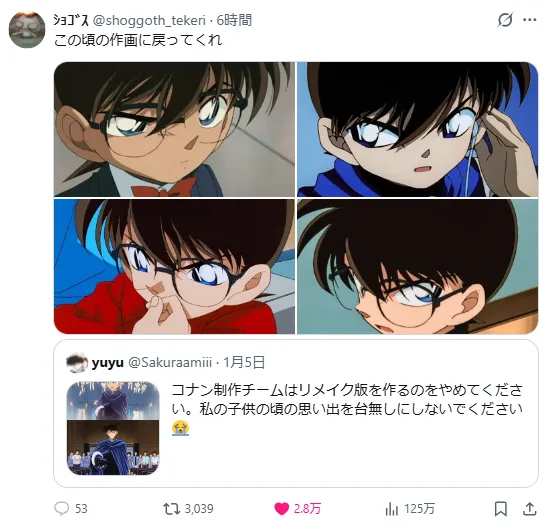Open the bottom-right Conan side profile image
Viewport: 547px width, 528px height.
418,266
